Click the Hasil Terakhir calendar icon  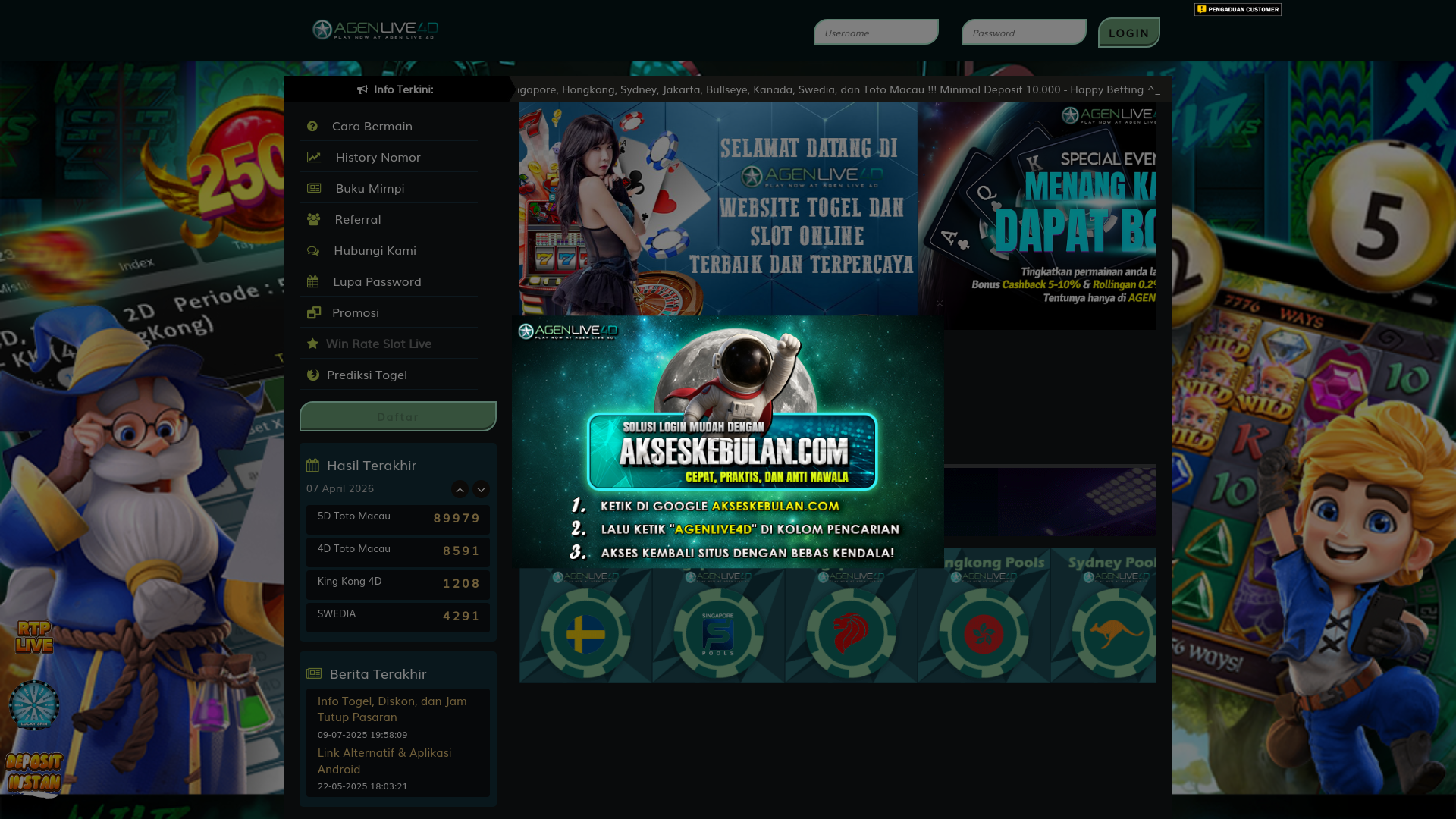312,465
